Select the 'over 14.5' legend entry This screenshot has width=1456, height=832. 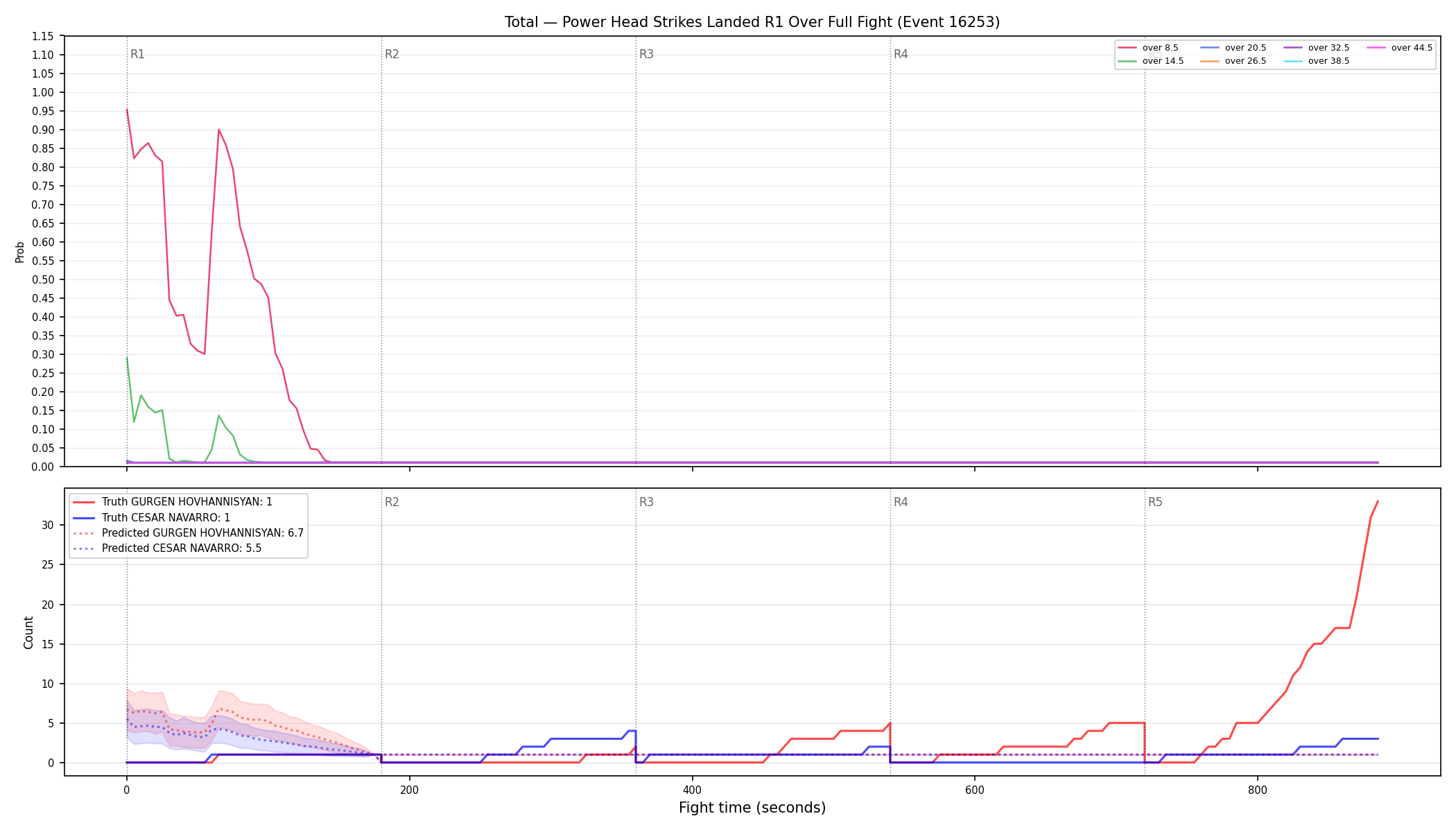(1150, 61)
